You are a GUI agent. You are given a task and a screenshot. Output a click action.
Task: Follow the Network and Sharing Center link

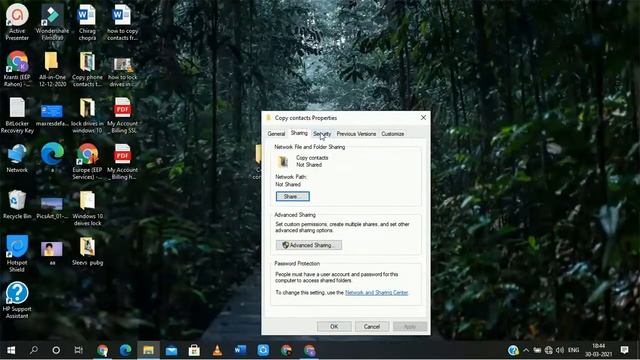(376, 293)
